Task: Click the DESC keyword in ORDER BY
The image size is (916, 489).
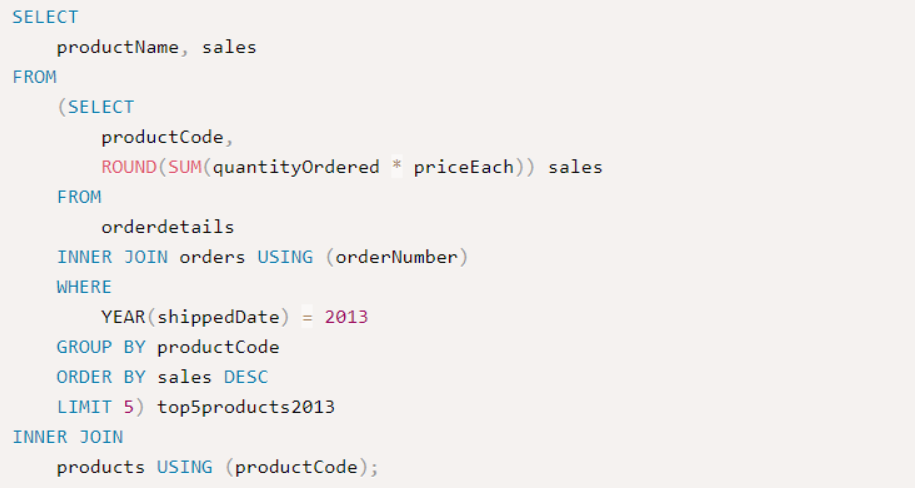Action: pos(246,377)
